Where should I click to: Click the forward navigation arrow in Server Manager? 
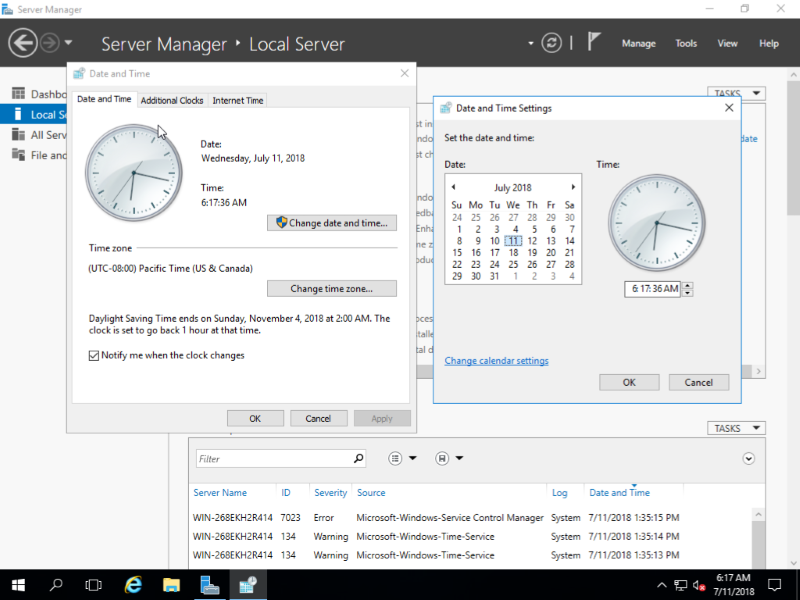50,43
